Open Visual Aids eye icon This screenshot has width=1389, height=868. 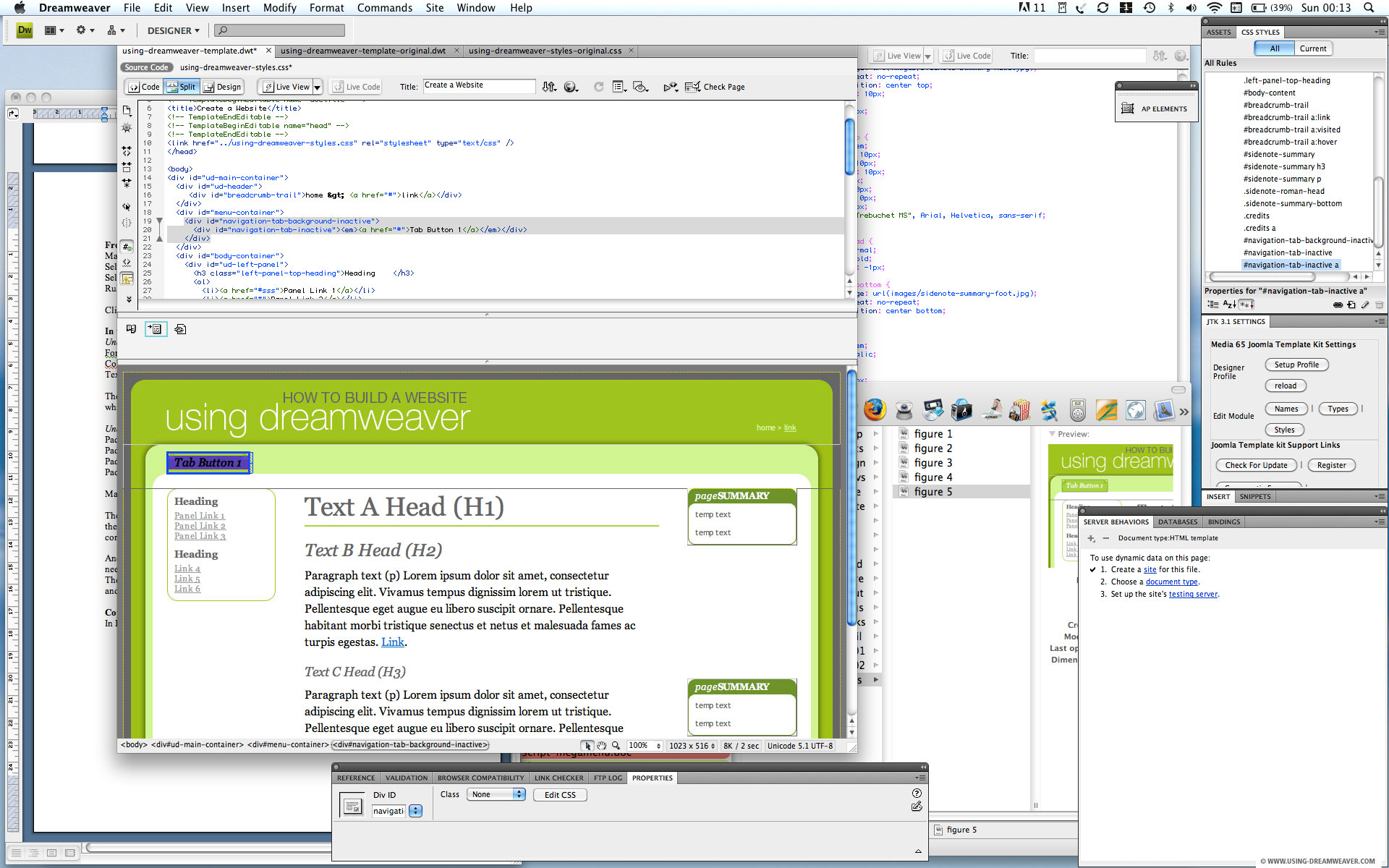pos(641,87)
